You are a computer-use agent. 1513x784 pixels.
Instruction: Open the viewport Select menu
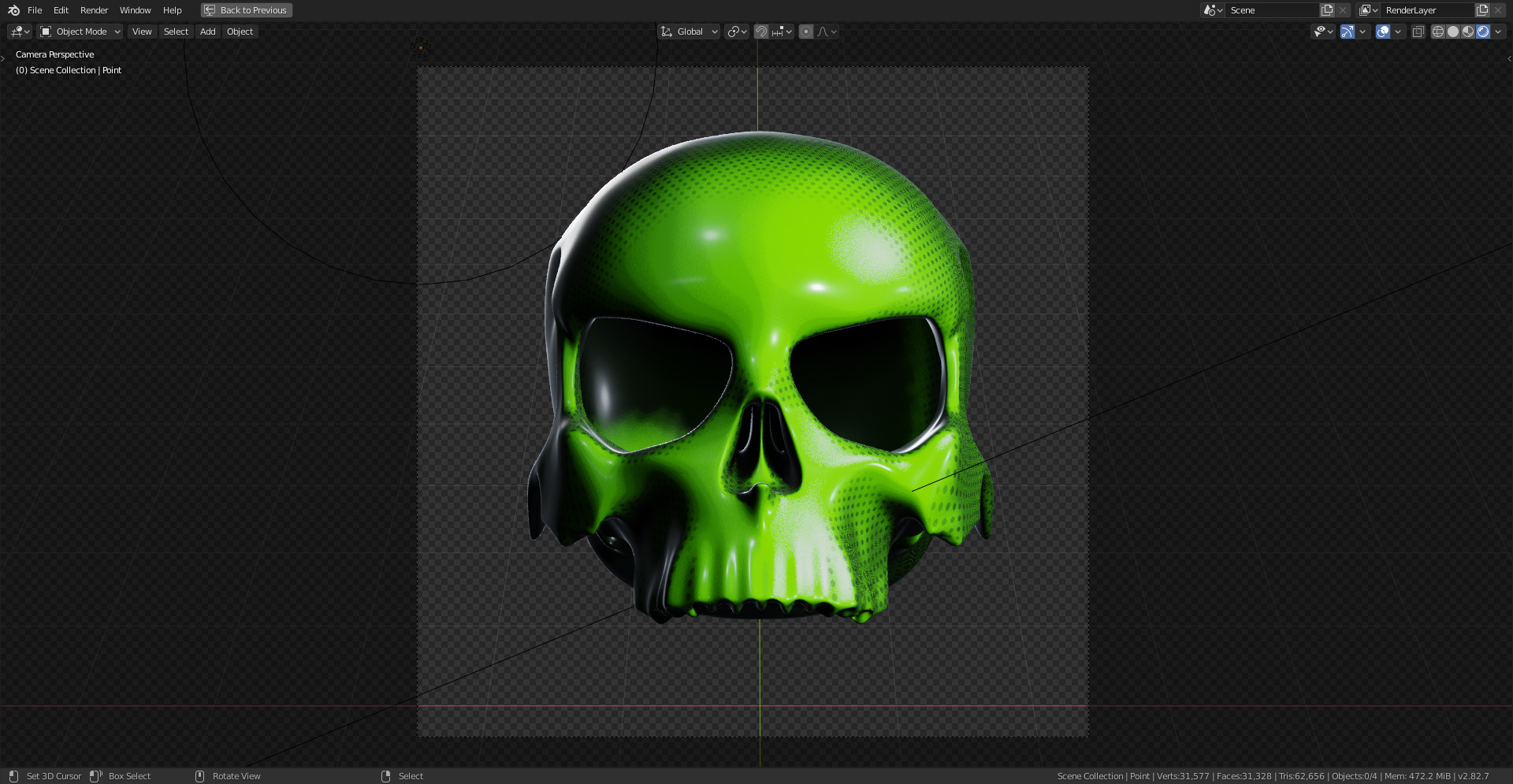pyautogui.click(x=176, y=32)
